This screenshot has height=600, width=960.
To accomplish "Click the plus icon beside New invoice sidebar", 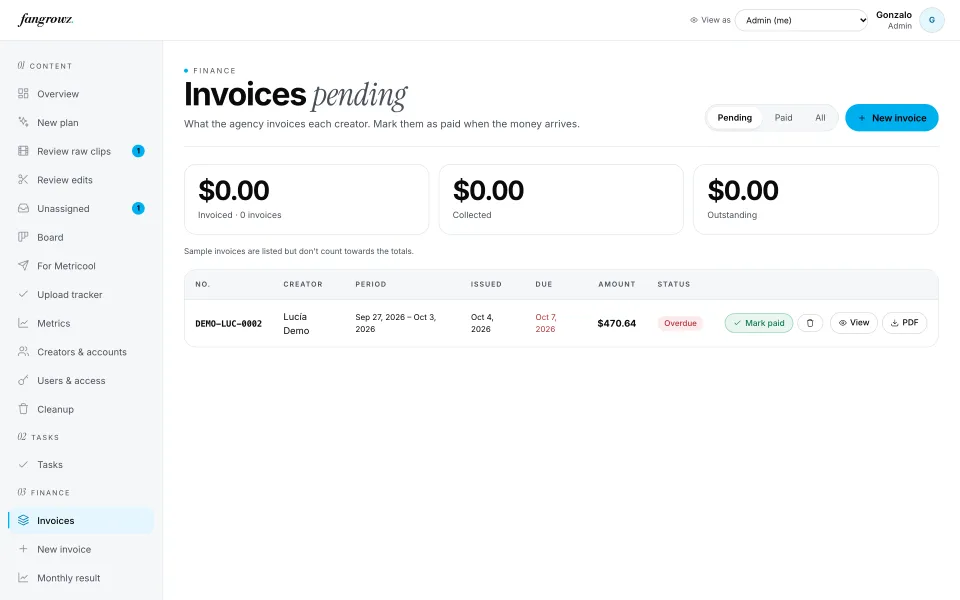I will coord(23,549).
